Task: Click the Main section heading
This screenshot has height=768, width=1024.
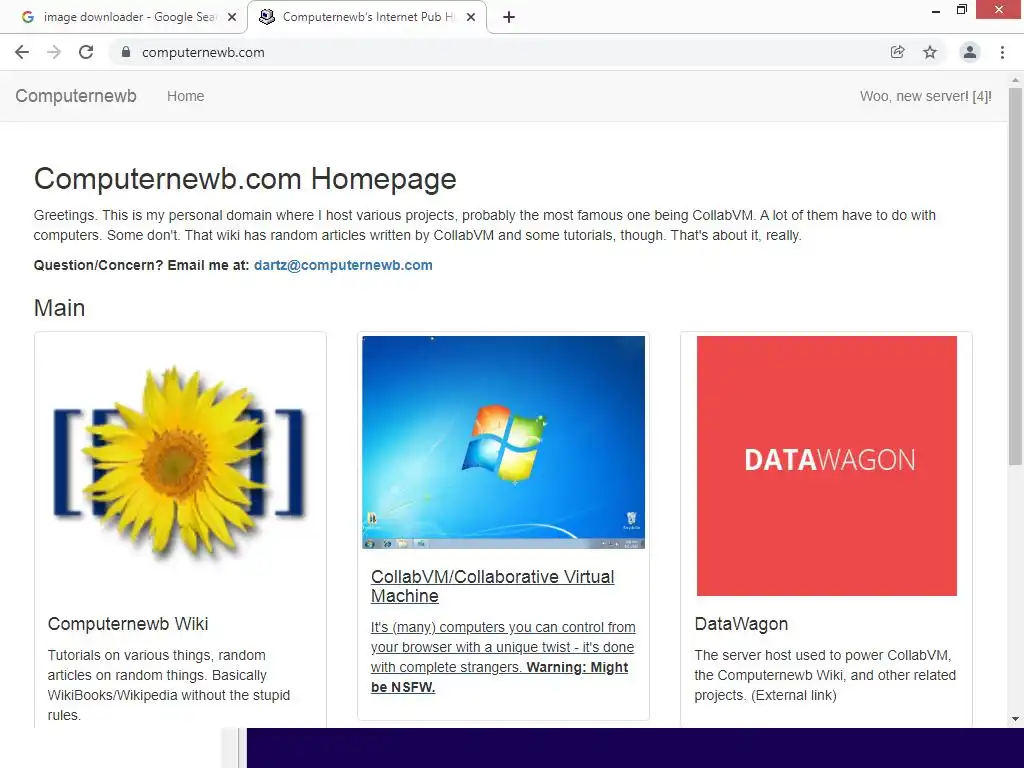Action: coord(59,308)
